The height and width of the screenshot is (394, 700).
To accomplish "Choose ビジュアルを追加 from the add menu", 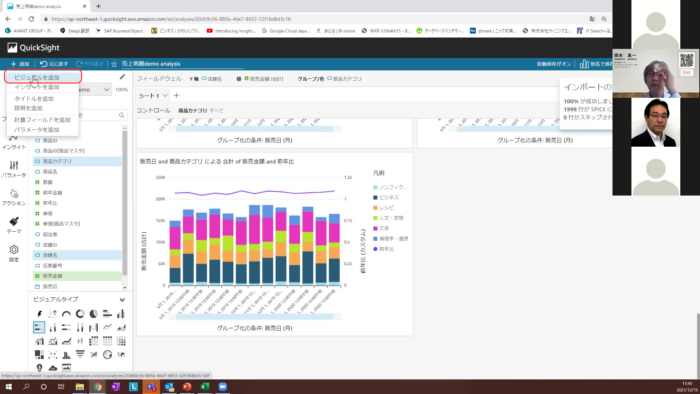I will click(43, 77).
